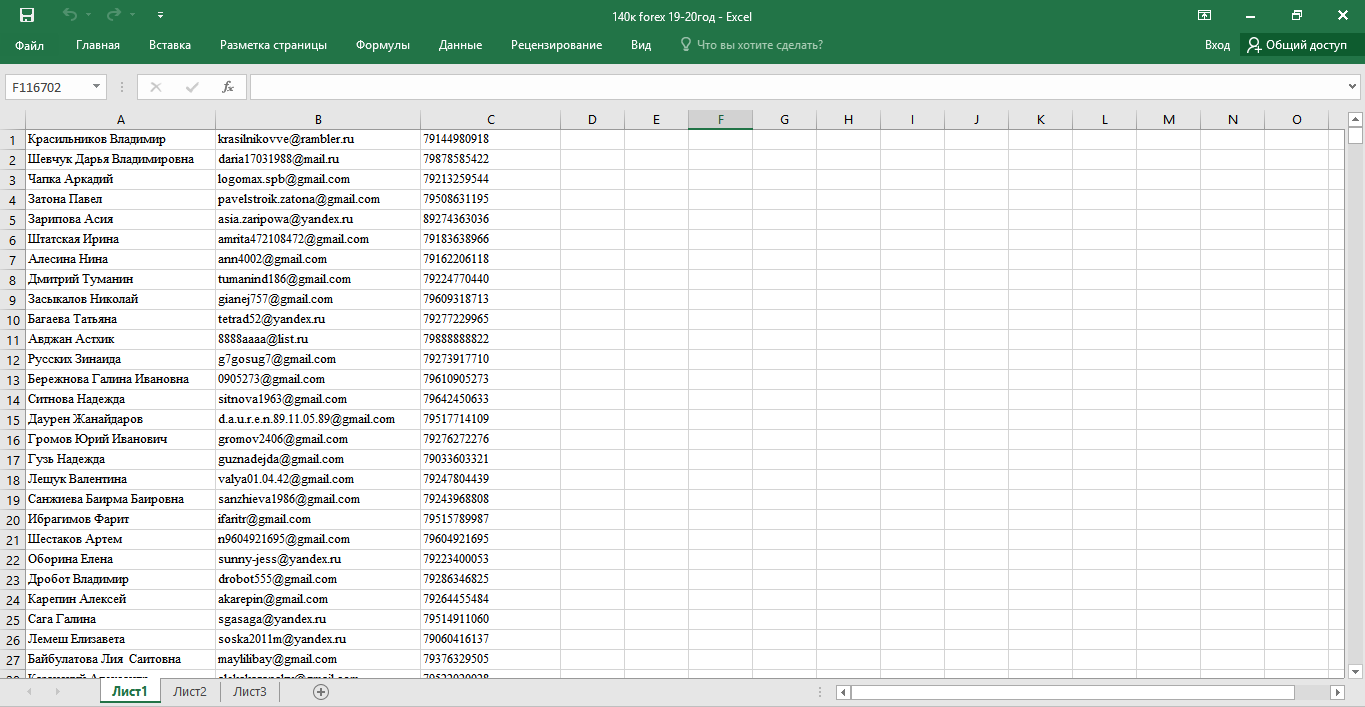Click the Redo arrow icon
Screen dimensions: 1365x707
click(113, 16)
